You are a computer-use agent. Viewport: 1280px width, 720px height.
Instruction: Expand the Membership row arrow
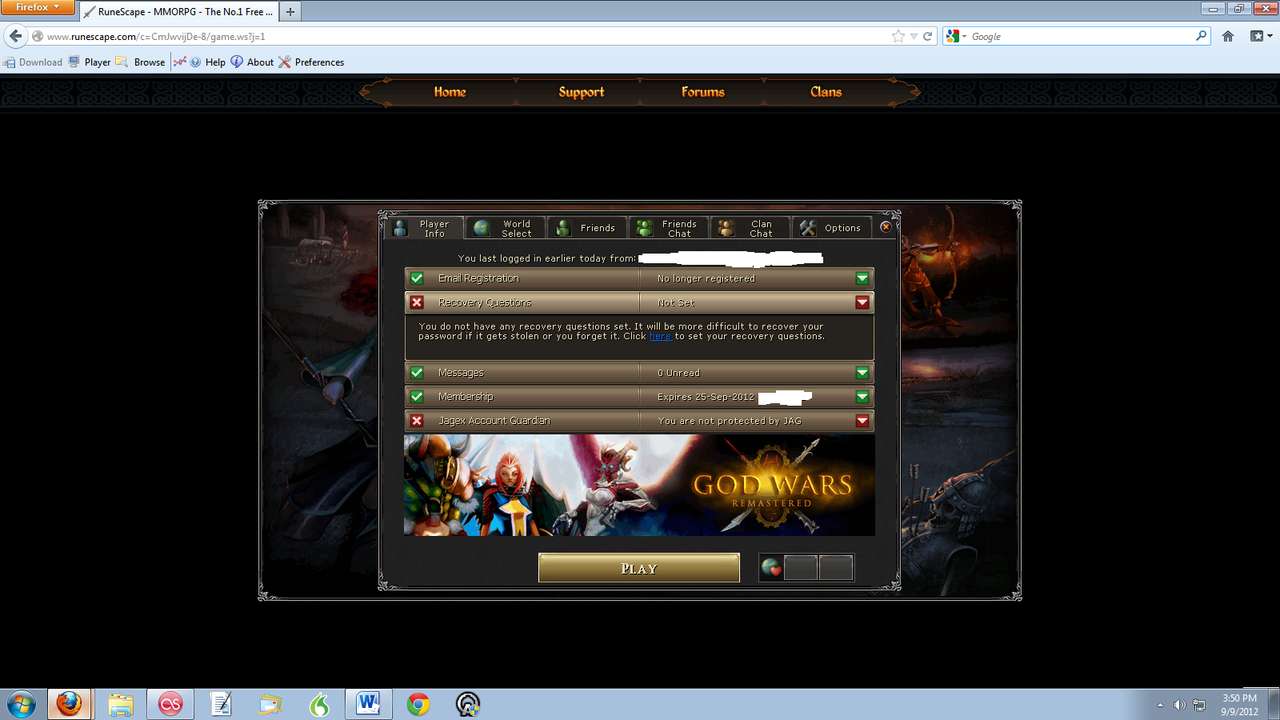coord(862,396)
